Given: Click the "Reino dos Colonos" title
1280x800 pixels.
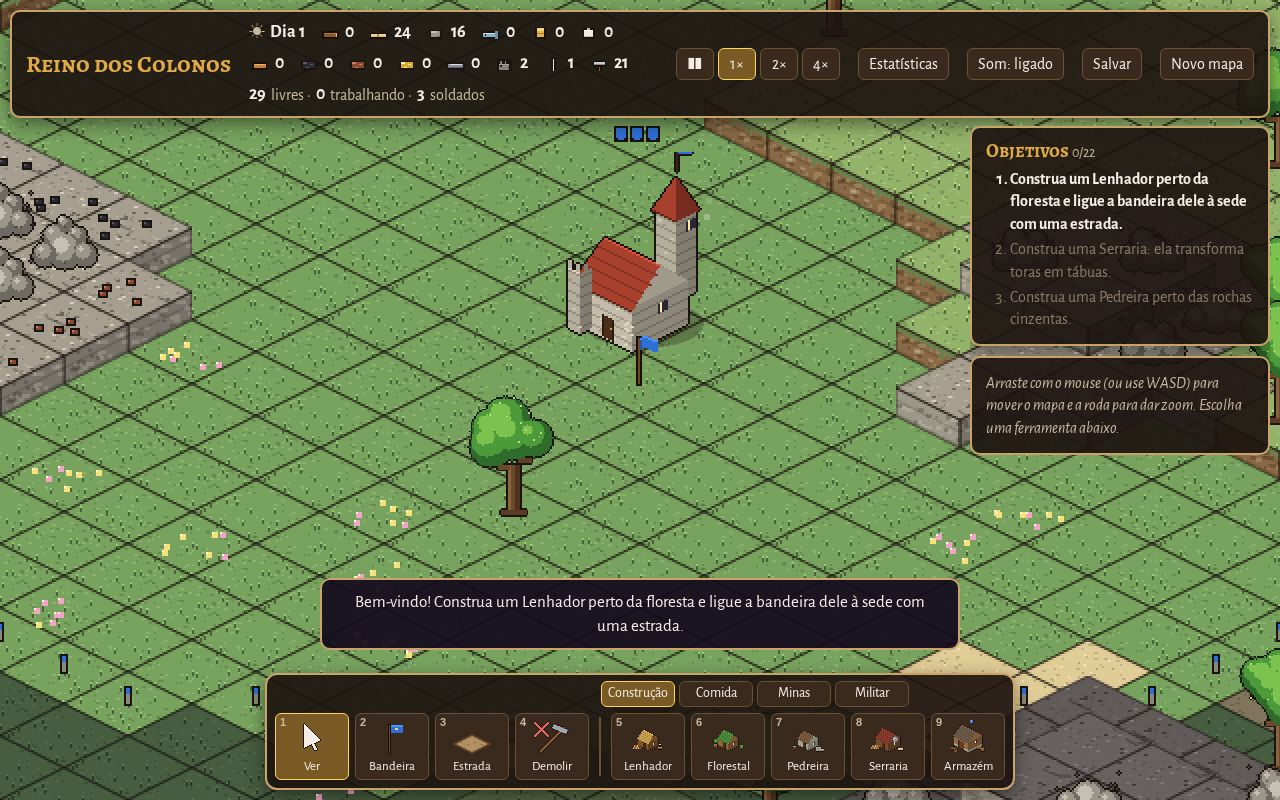Looking at the screenshot, I should tap(128, 65).
